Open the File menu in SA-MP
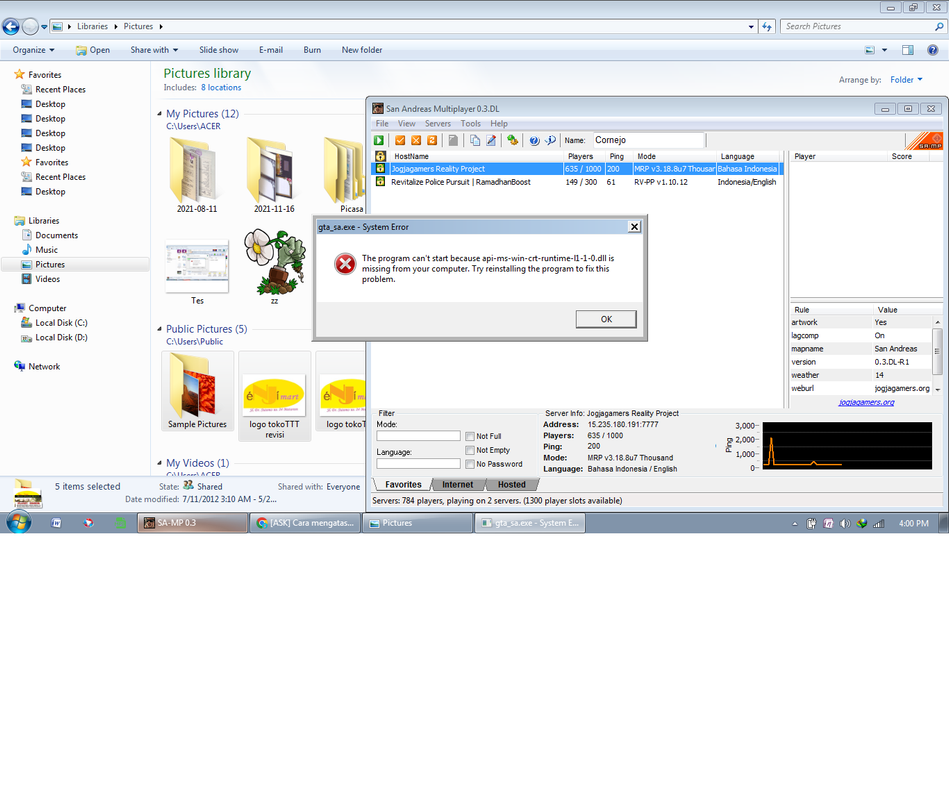This screenshot has height=800, width=949. click(383, 123)
